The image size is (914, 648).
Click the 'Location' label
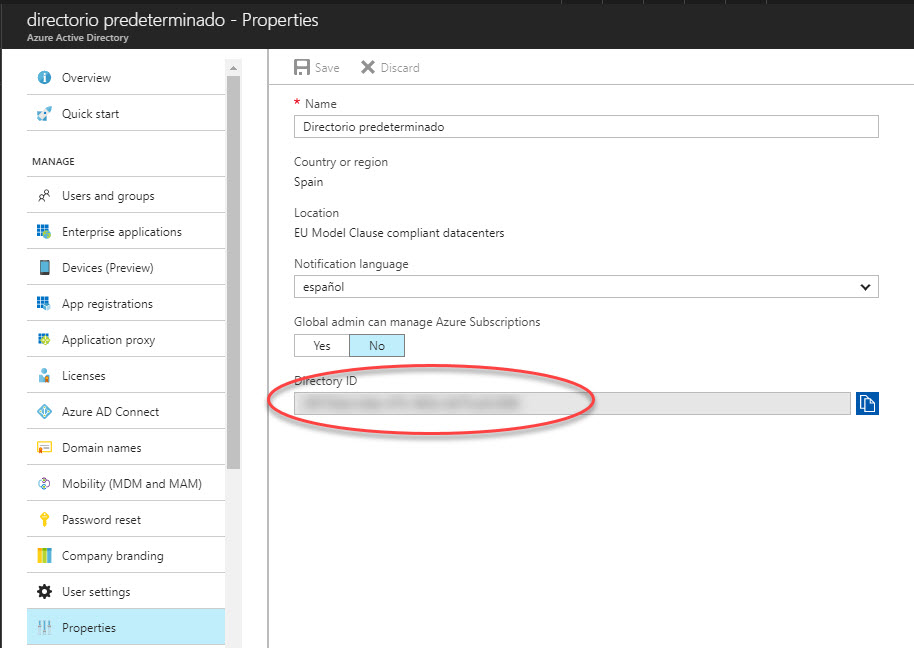click(316, 213)
